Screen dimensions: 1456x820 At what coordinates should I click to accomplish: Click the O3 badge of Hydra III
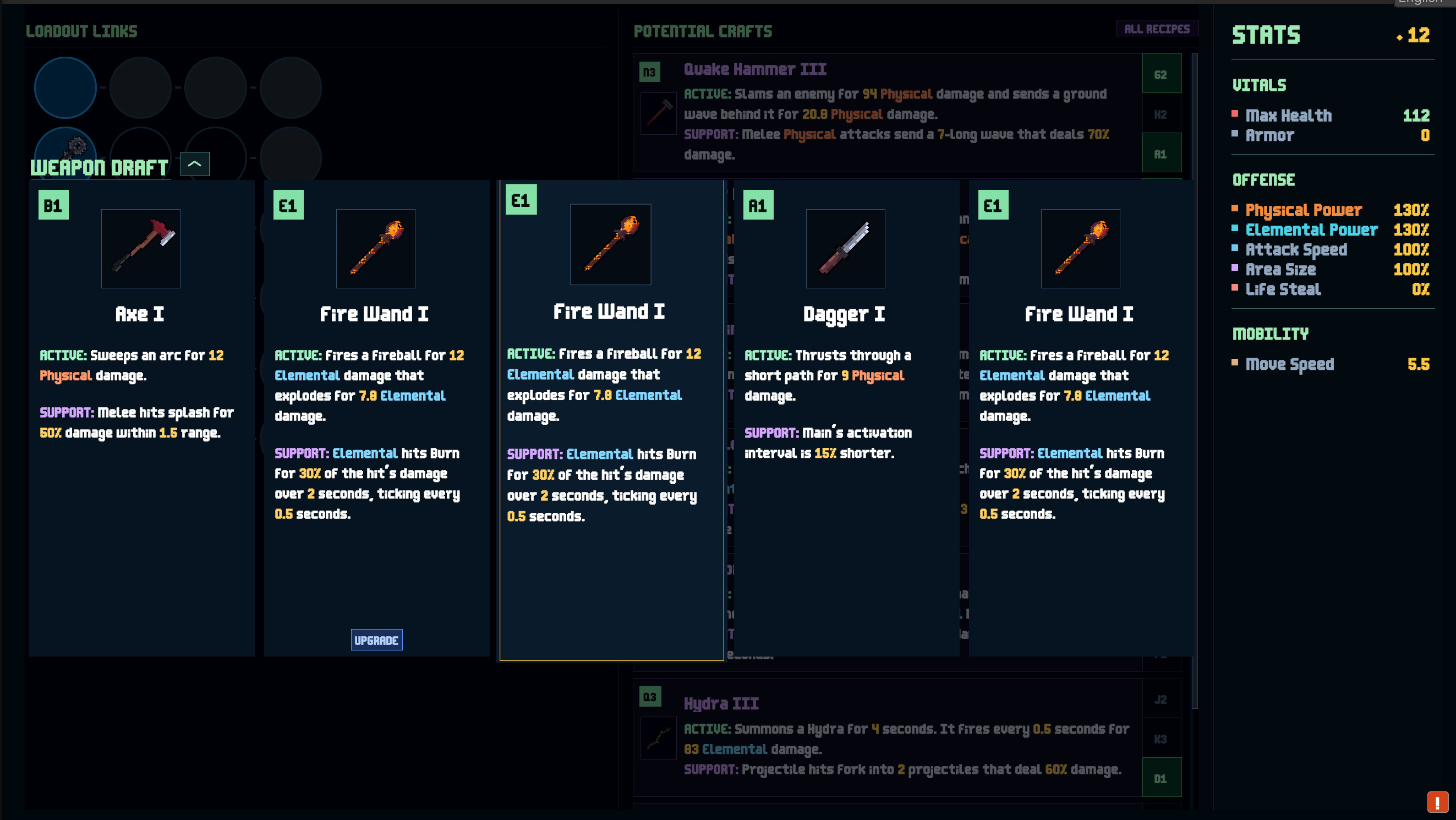(x=650, y=696)
